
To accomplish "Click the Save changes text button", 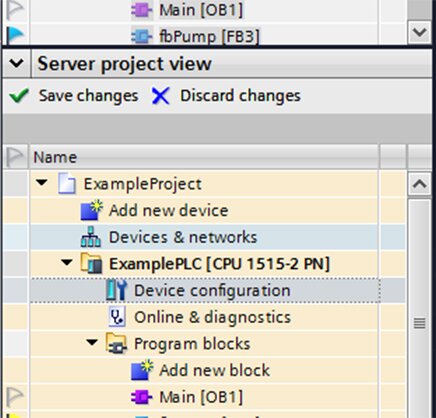I will pos(89,96).
